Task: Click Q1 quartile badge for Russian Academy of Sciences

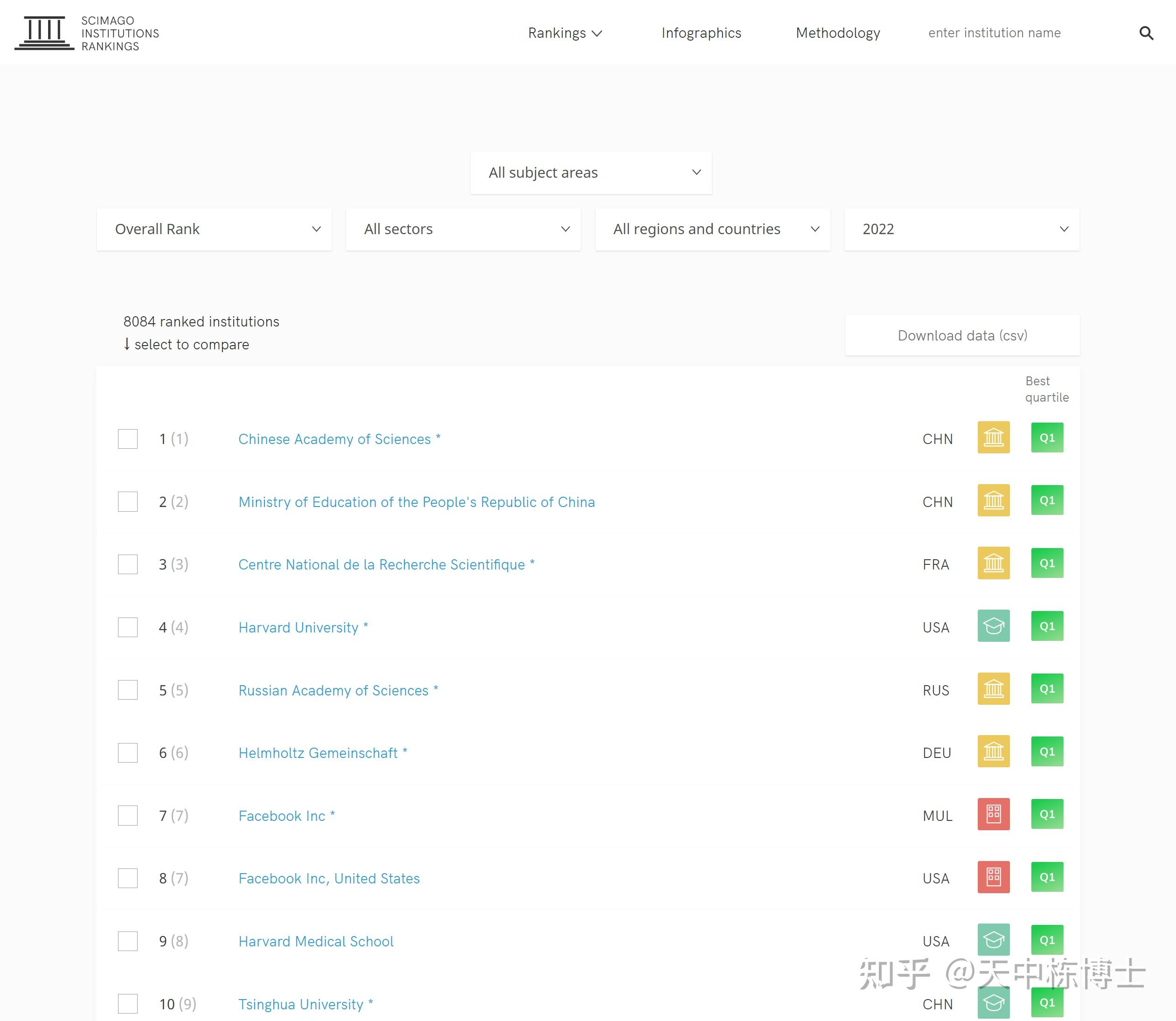Action: pyautogui.click(x=1047, y=689)
